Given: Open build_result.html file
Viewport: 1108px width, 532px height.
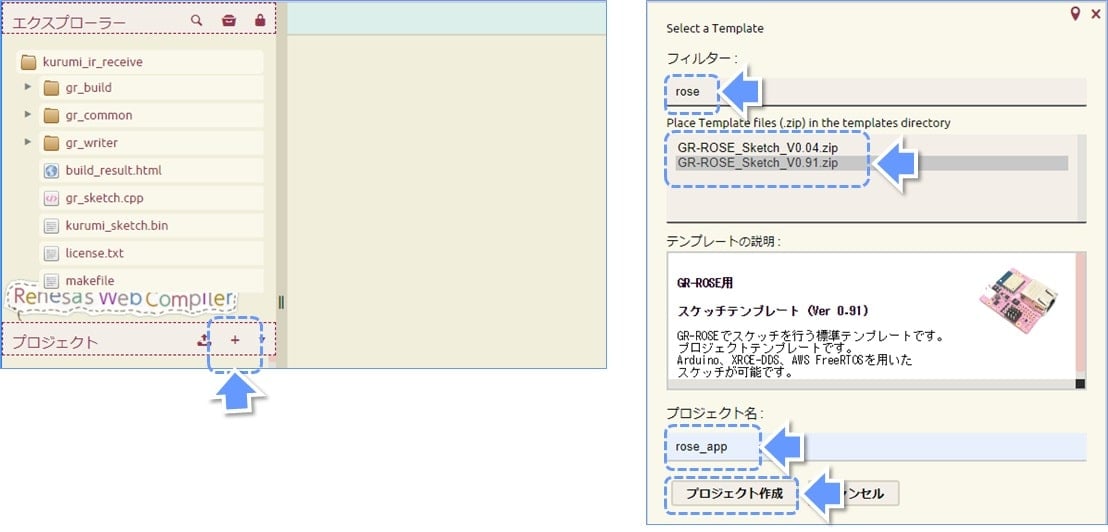Looking at the screenshot, I should pyautogui.click(x=151, y=170).
